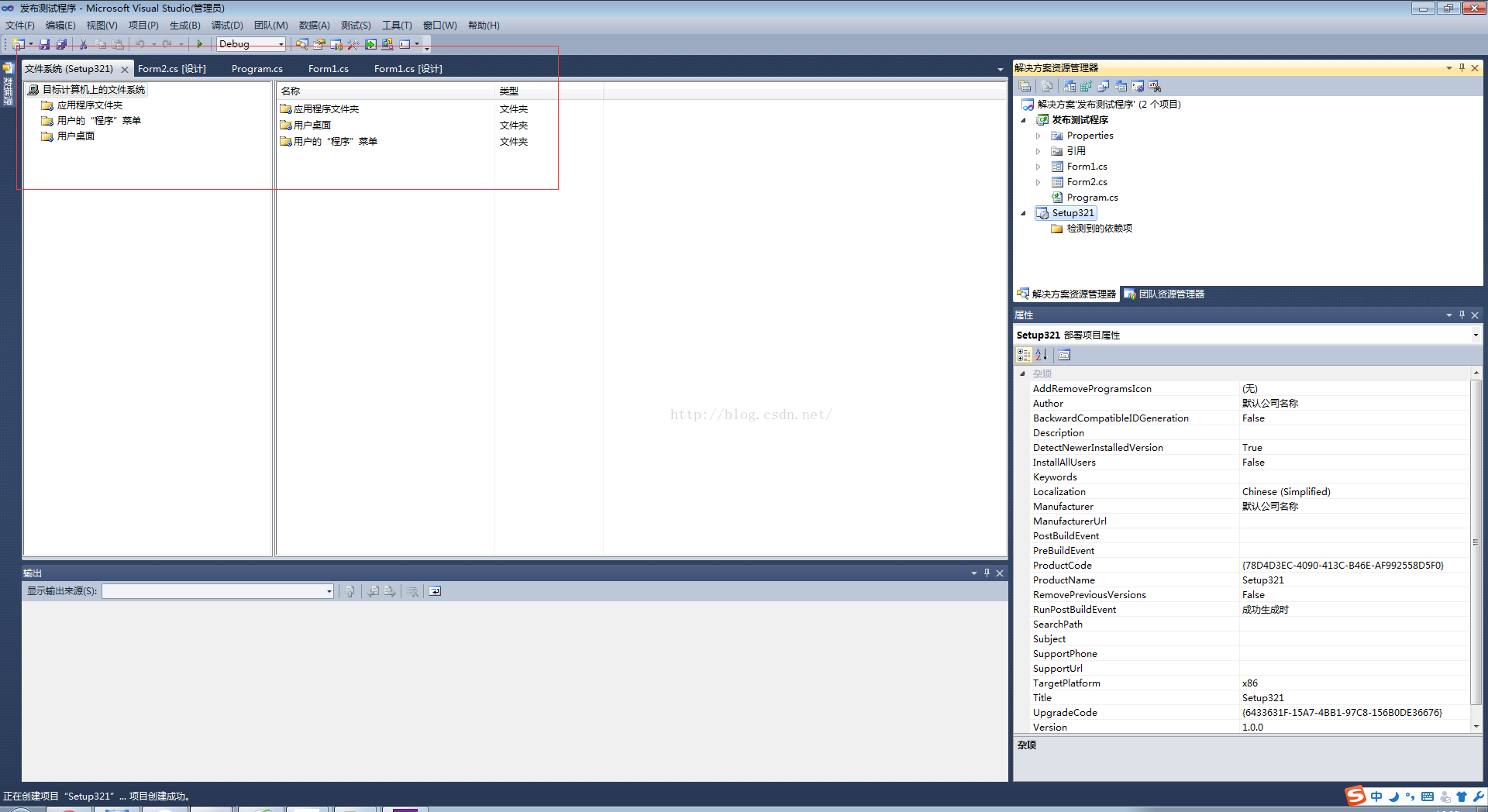Sort properties alphabetically in Properties panel
The width and height of the screenshot is (1488, 812).
pos(1041,355)
